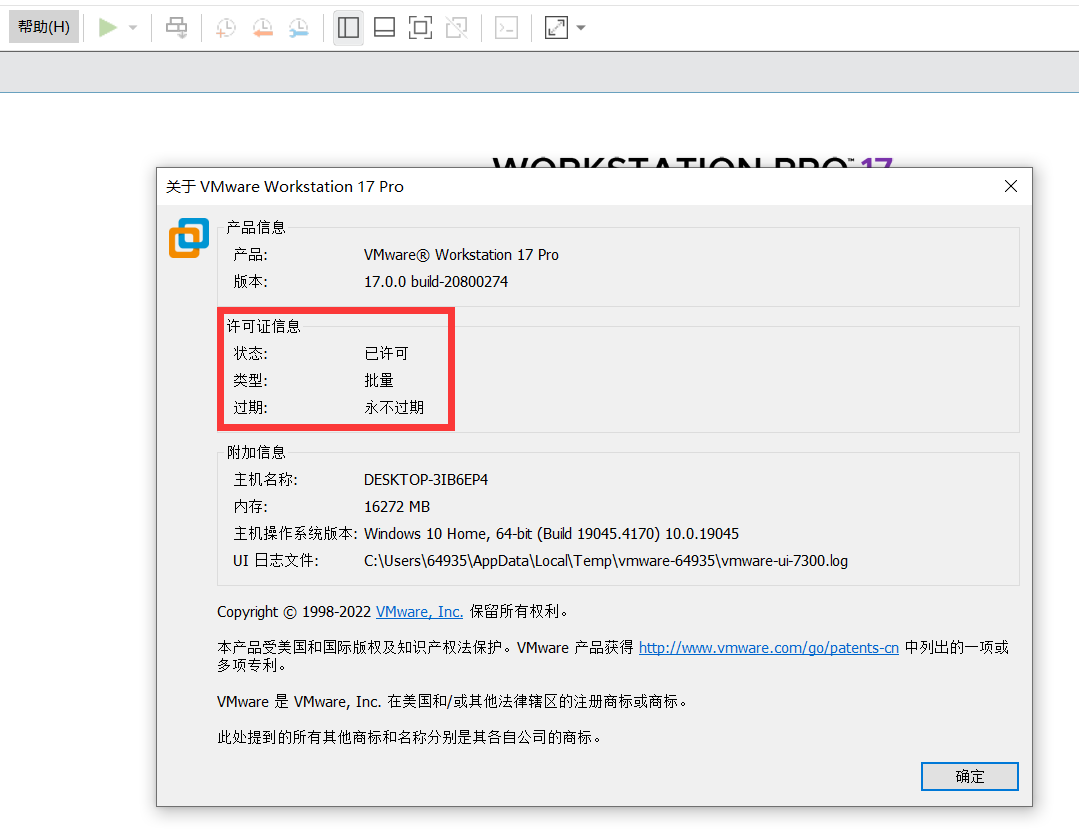Click the 状态: label

click(x=250, y=354)
